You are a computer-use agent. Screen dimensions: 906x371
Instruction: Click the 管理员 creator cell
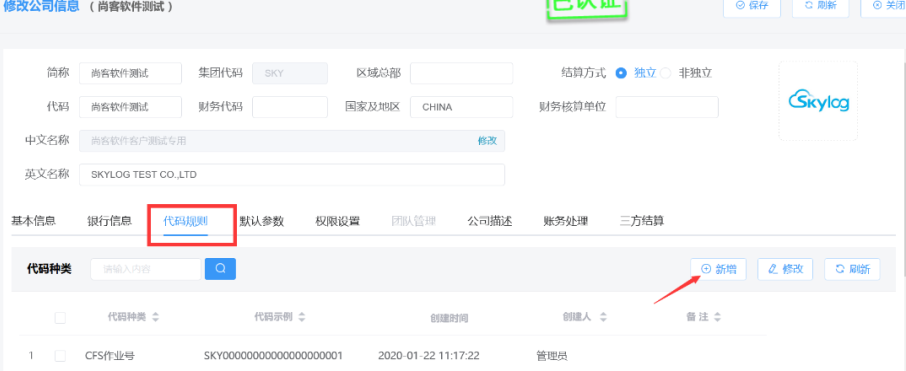(552, 355)
